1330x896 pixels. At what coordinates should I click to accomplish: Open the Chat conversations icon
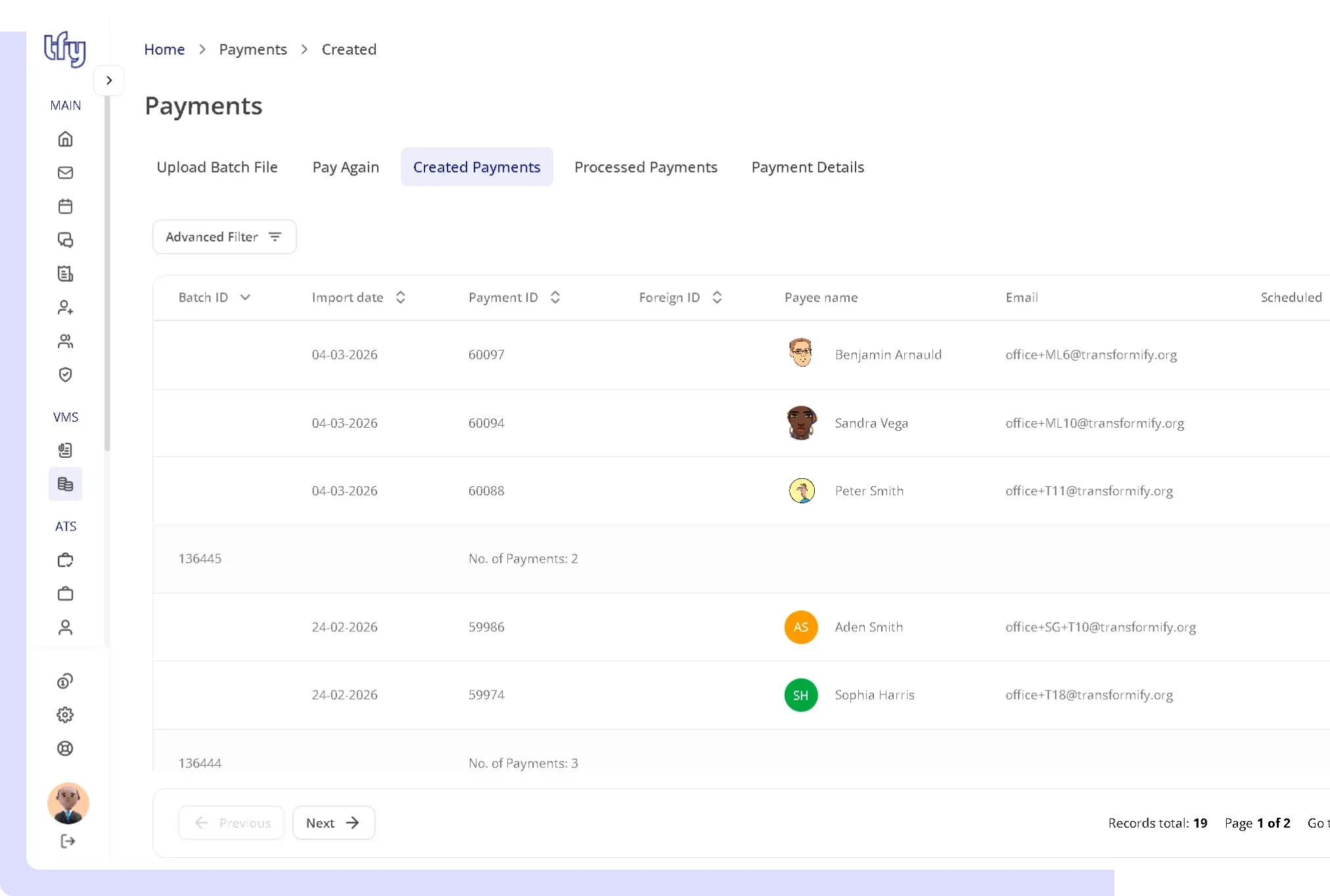pyautogui.click(x=66, y=240)
